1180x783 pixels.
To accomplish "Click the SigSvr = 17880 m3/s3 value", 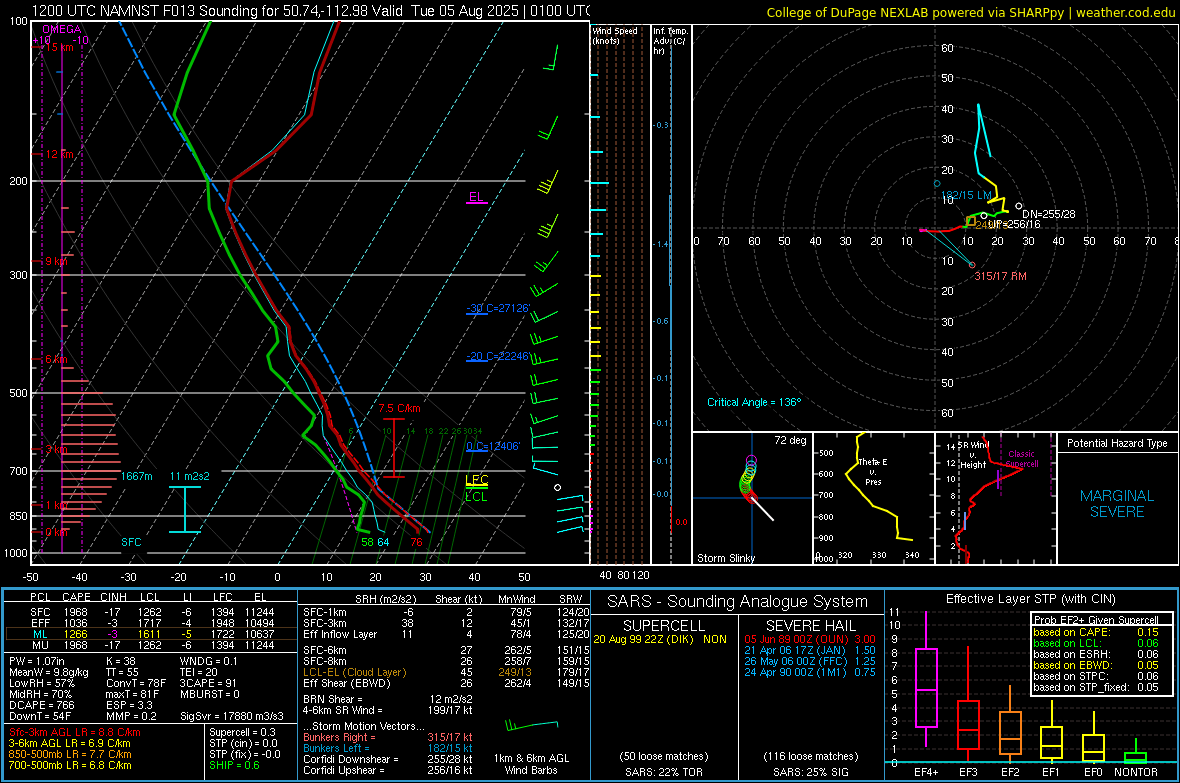I will click(232, 716).
